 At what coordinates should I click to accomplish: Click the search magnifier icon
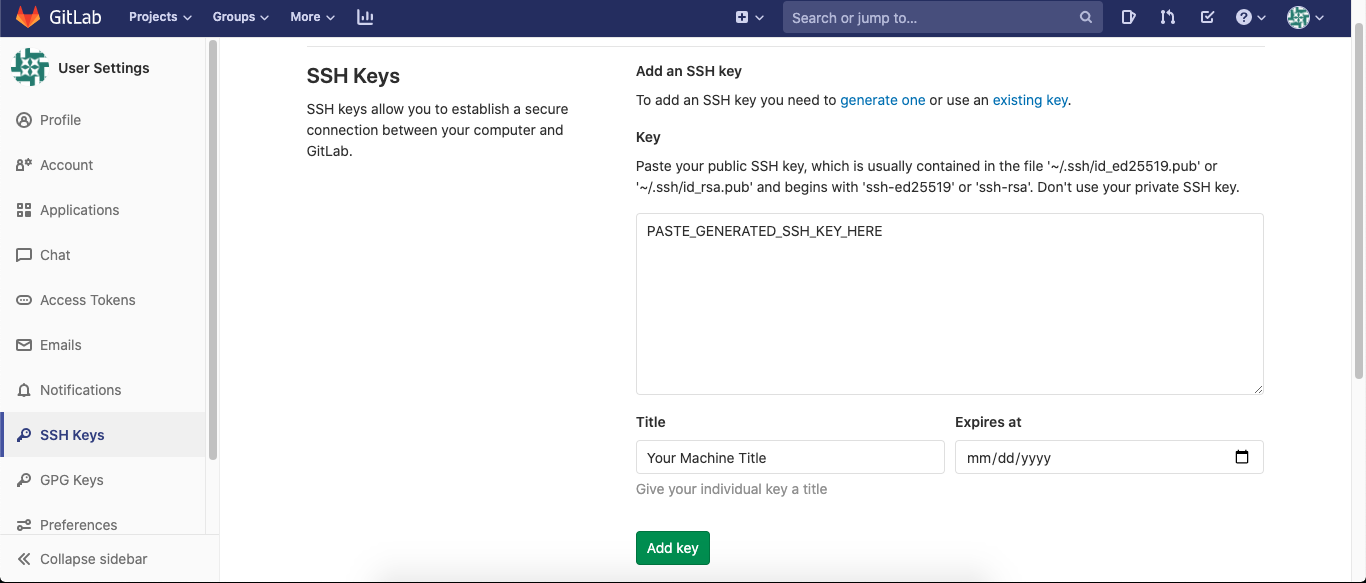[x=1086, y=17]
